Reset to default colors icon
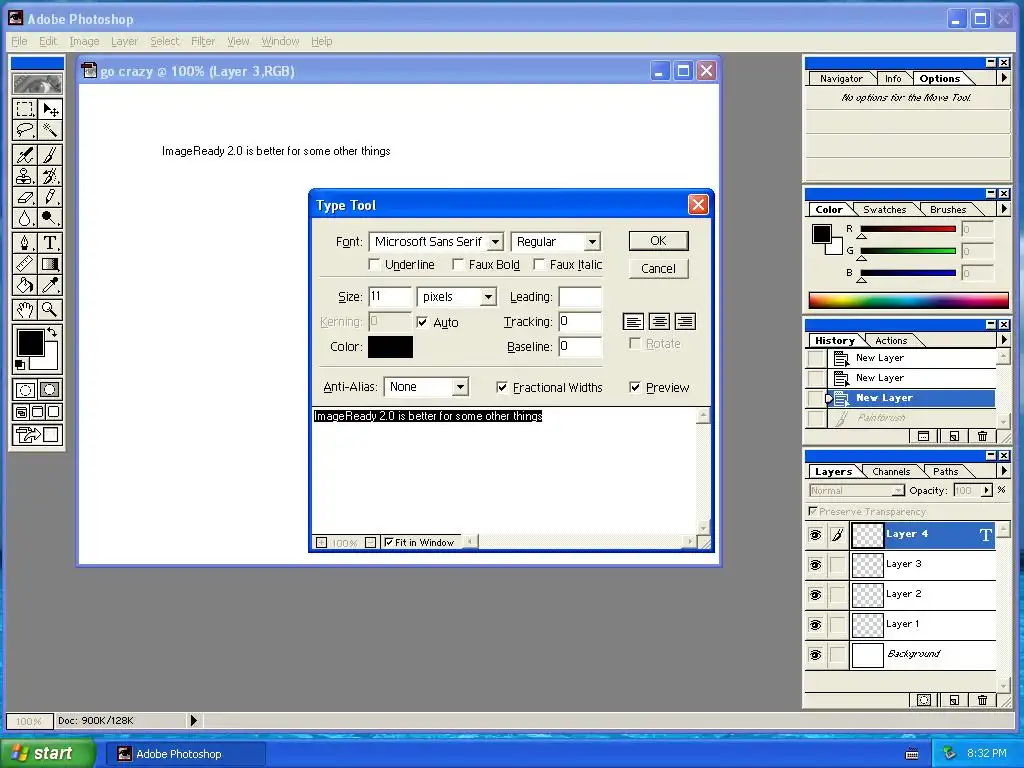 tap(20, 365)
